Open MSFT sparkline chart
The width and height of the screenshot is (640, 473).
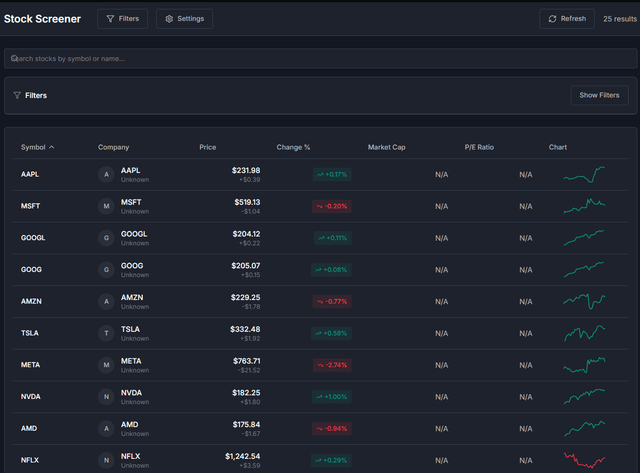click(584, 206)
